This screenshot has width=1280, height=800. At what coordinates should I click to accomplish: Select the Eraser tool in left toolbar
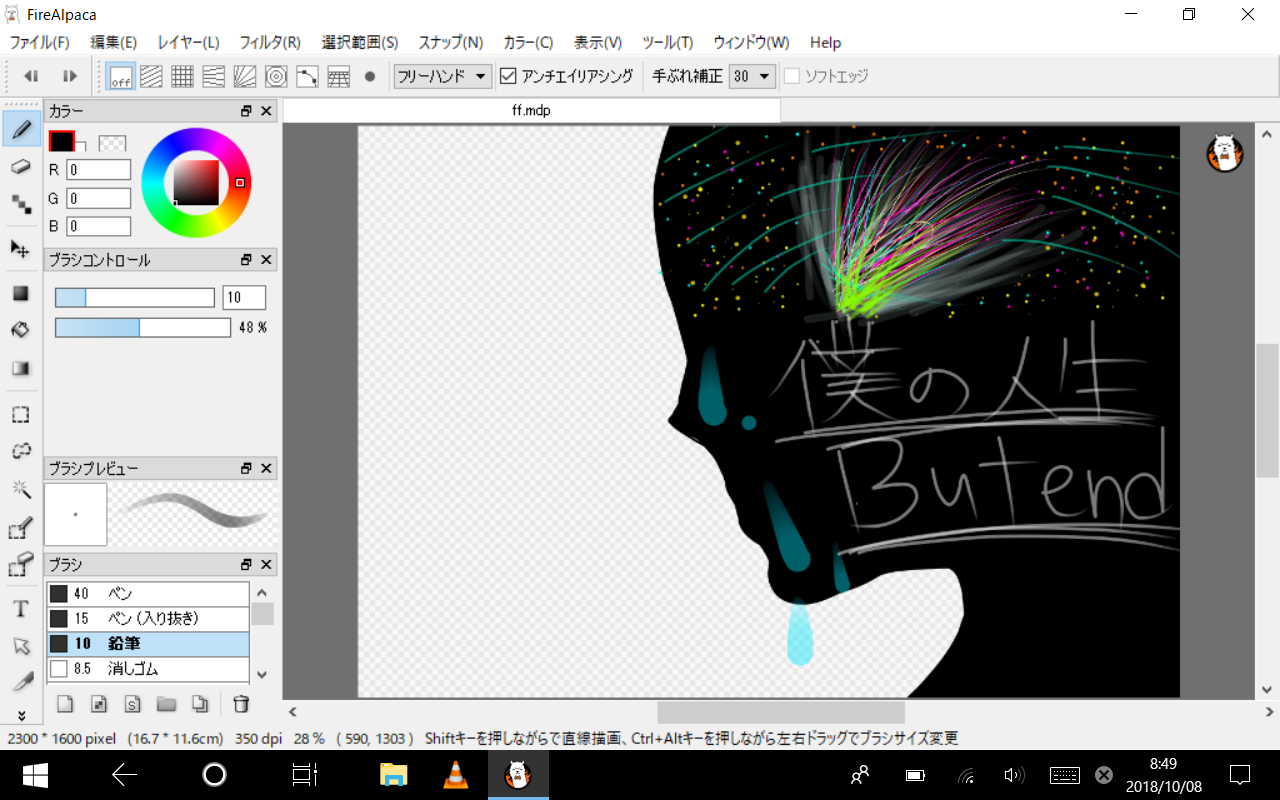[21, 167]
